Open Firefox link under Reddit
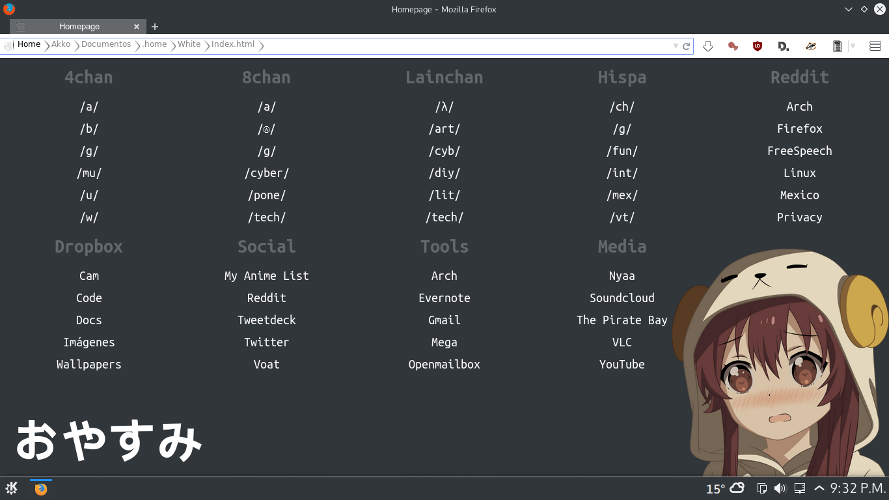The image size is (889, 500). coord(799,129)
